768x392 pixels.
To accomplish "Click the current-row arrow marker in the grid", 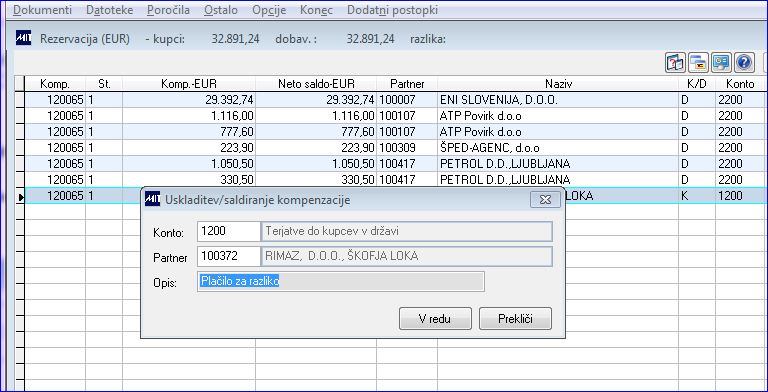I will (x=21, y=196).
